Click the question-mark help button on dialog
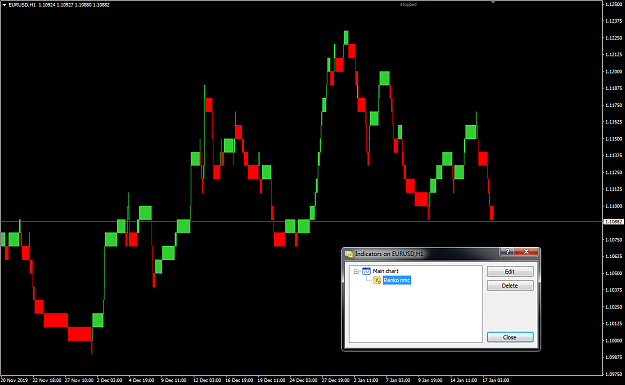The width and height of the screenshot is (625, 385). (507, 252)
